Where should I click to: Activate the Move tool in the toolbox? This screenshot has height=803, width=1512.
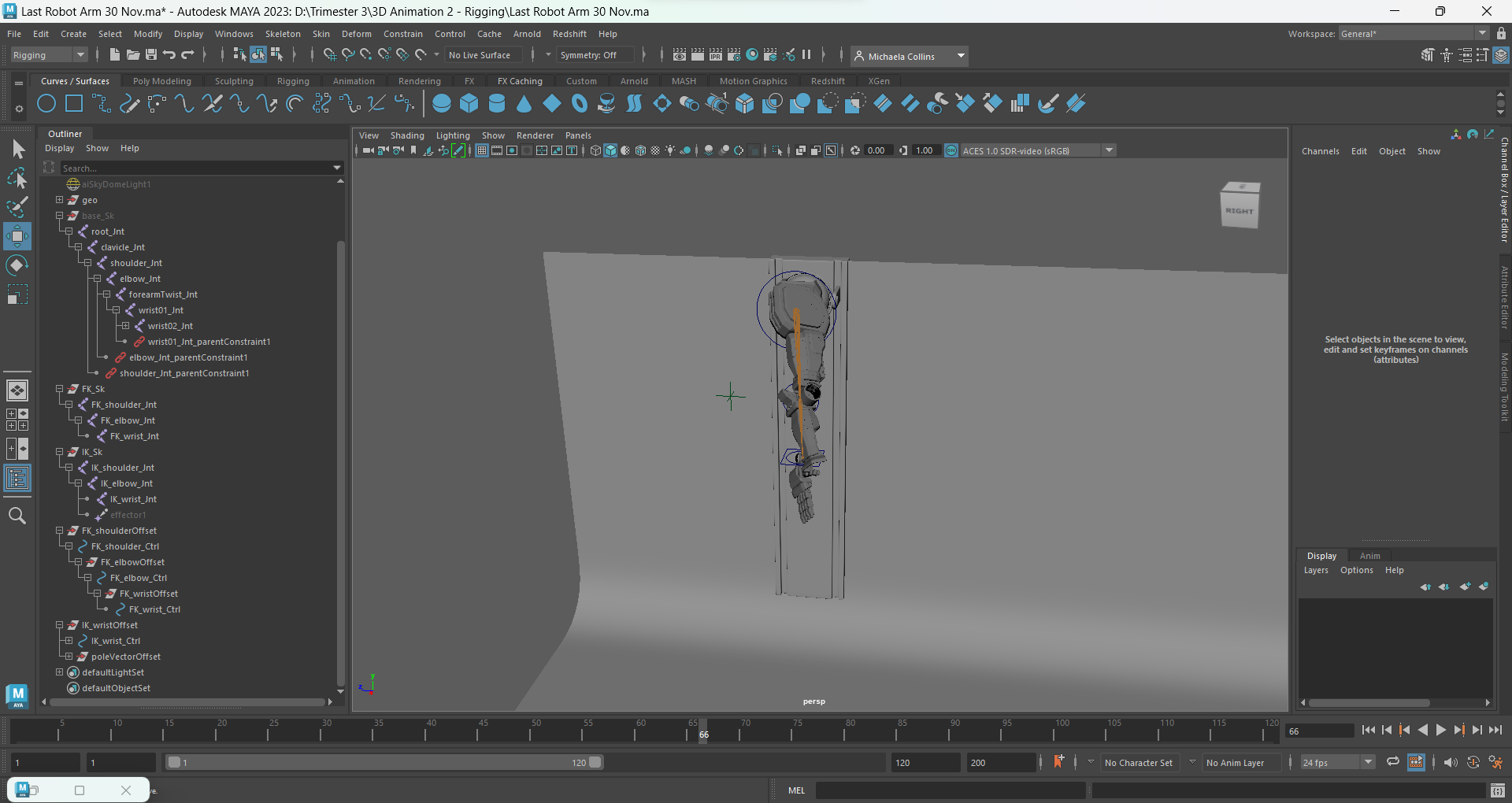(17, 236)
